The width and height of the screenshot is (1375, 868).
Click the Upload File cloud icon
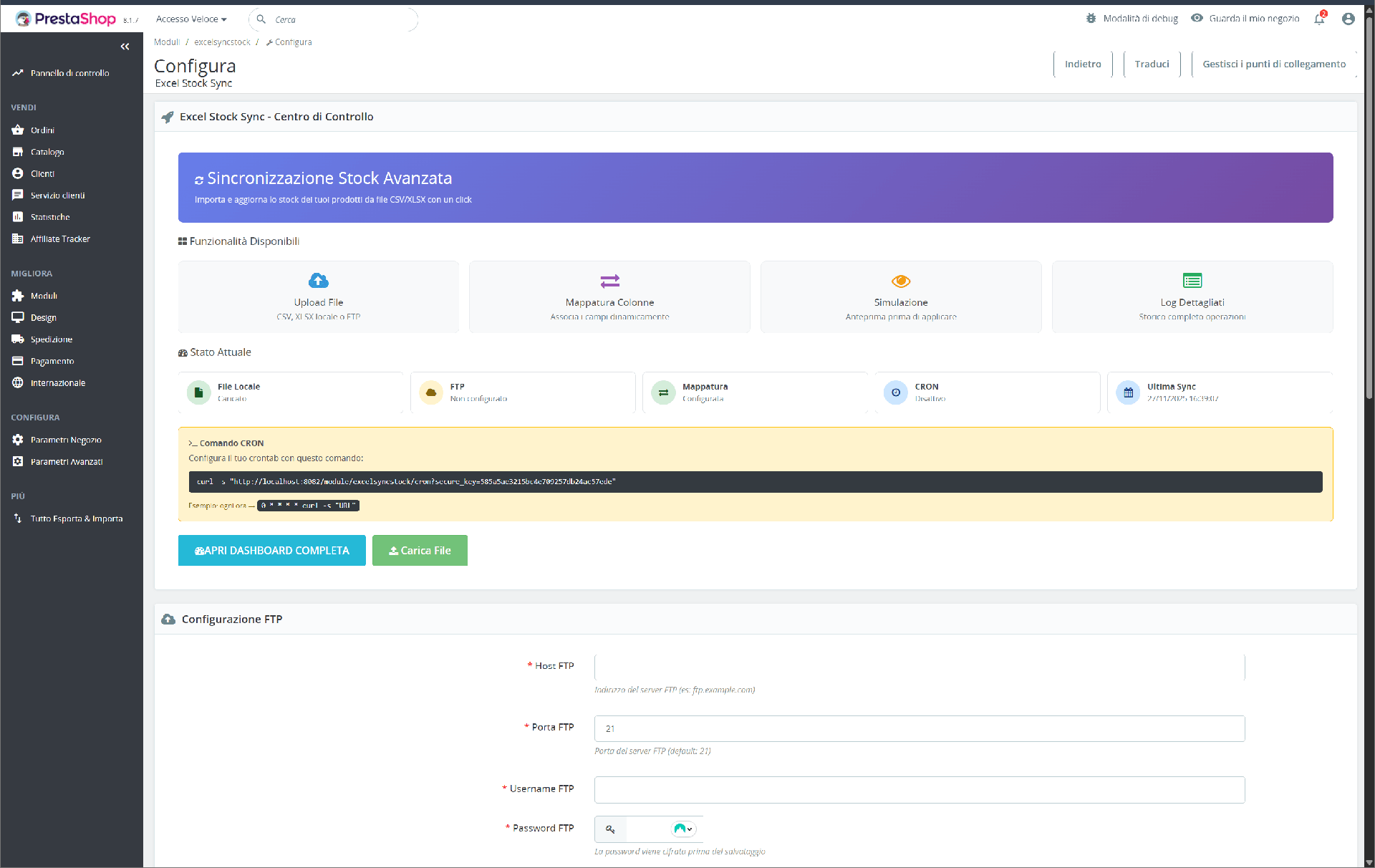tap(319, 280)
